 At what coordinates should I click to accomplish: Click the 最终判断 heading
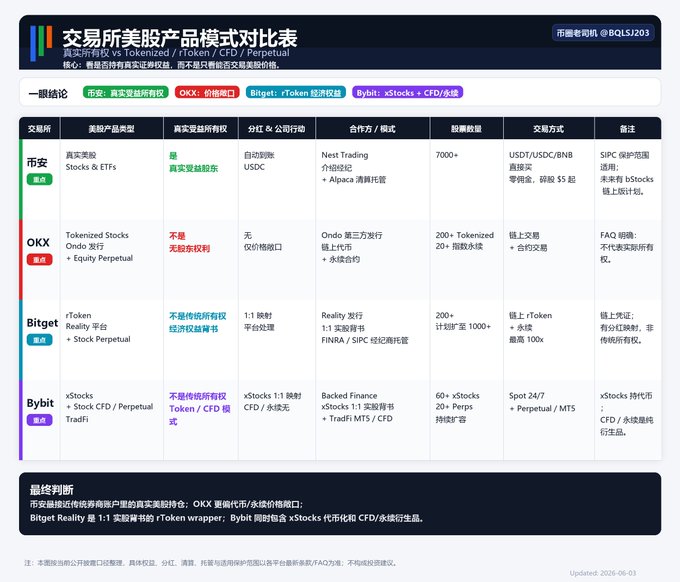point(51,490)
